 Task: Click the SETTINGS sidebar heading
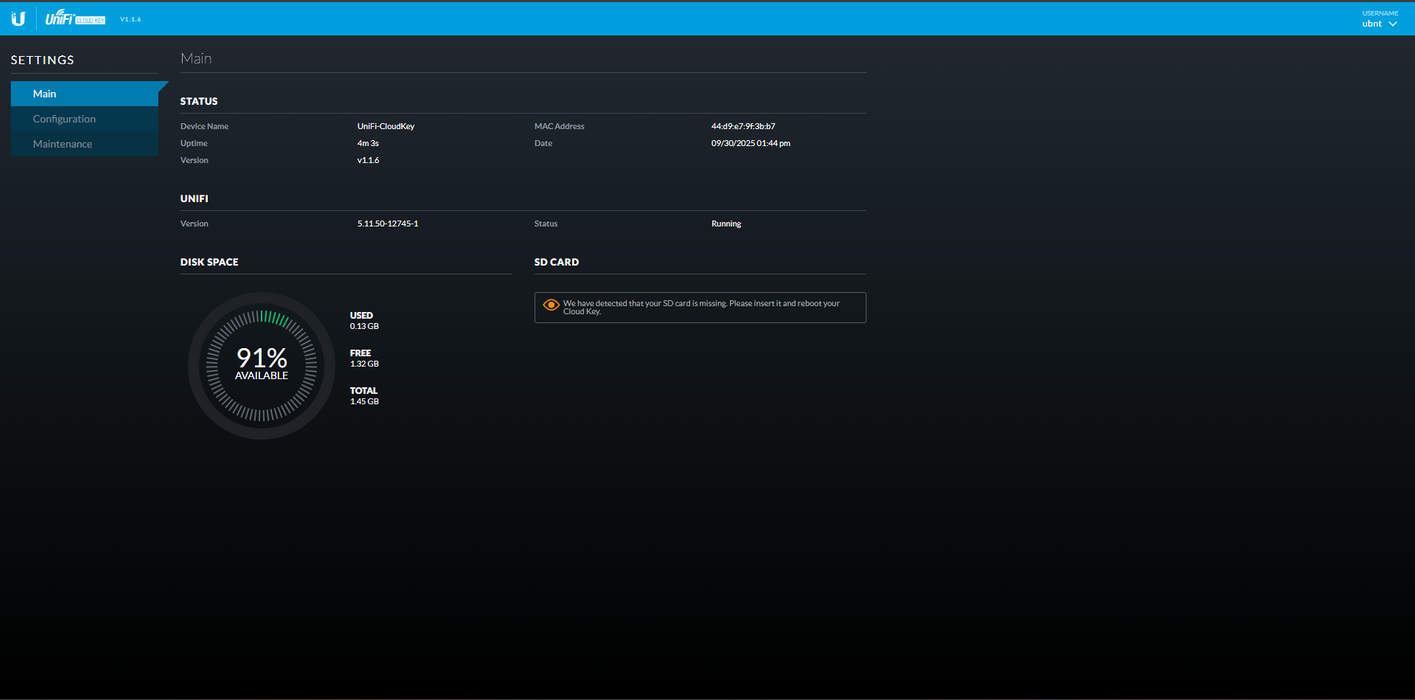pyautogui.click(x=43, y=60)
